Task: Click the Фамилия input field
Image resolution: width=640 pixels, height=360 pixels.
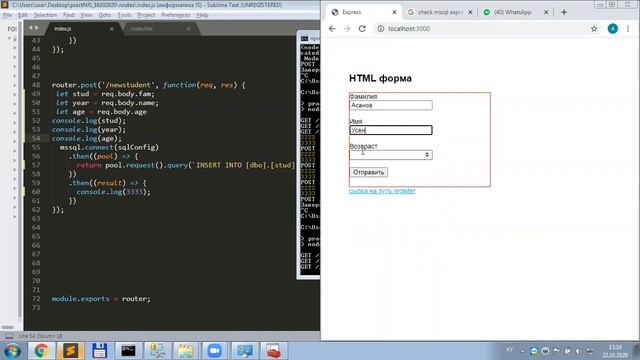Action: [x=391, y=105]
